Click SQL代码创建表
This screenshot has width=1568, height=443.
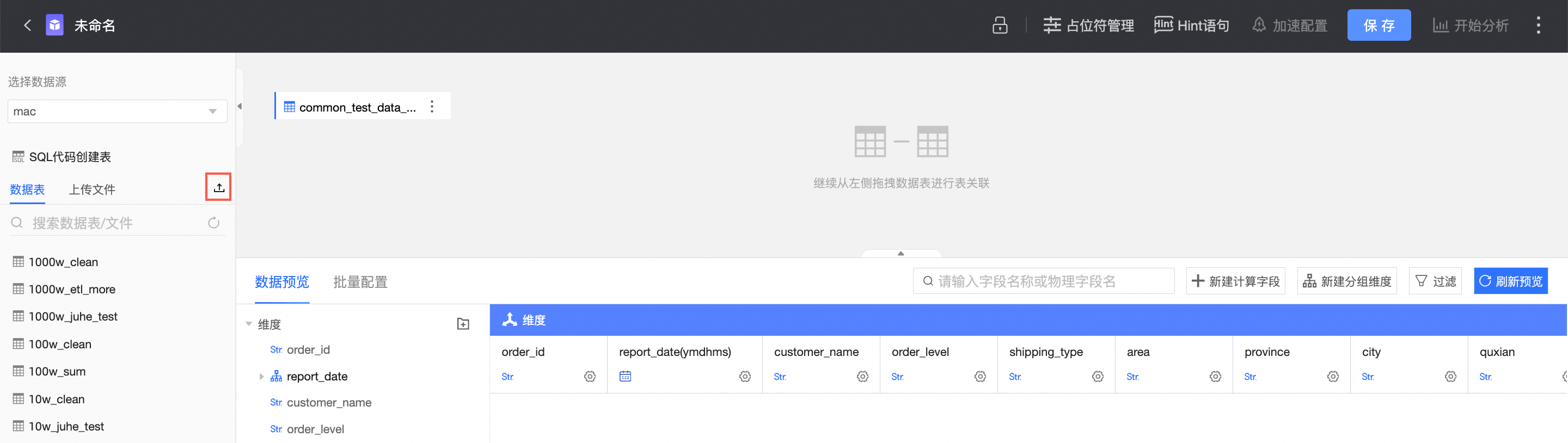click(x=62, y=157)
